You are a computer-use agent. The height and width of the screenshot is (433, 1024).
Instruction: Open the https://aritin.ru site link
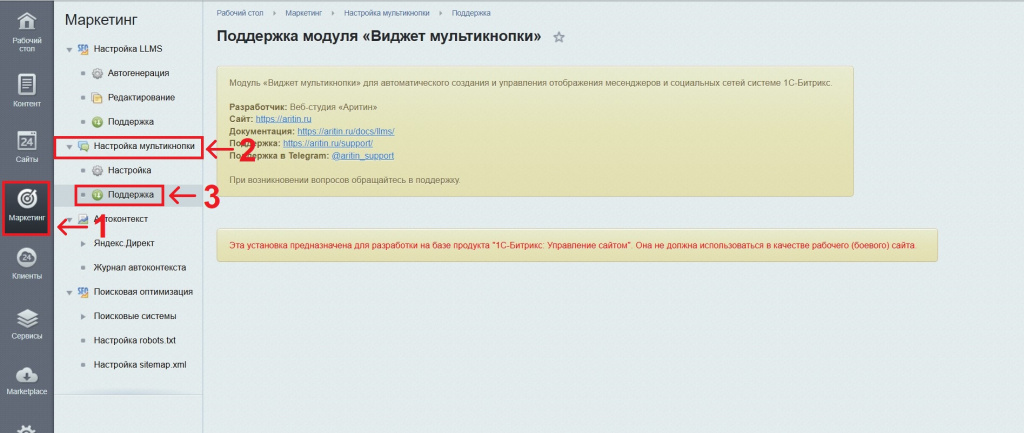point(283,119)
